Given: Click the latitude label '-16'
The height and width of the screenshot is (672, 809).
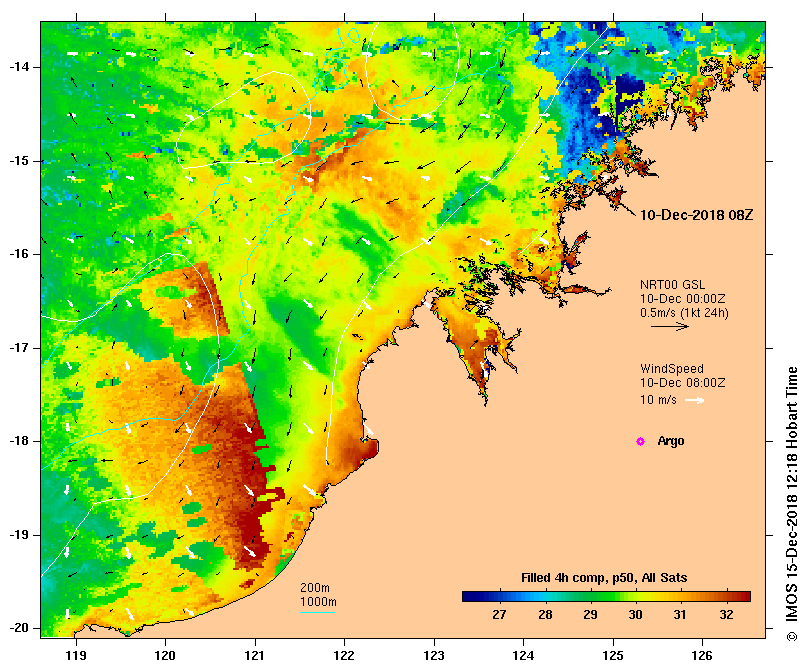Looking at the screenshot, I should pos(19,254).
